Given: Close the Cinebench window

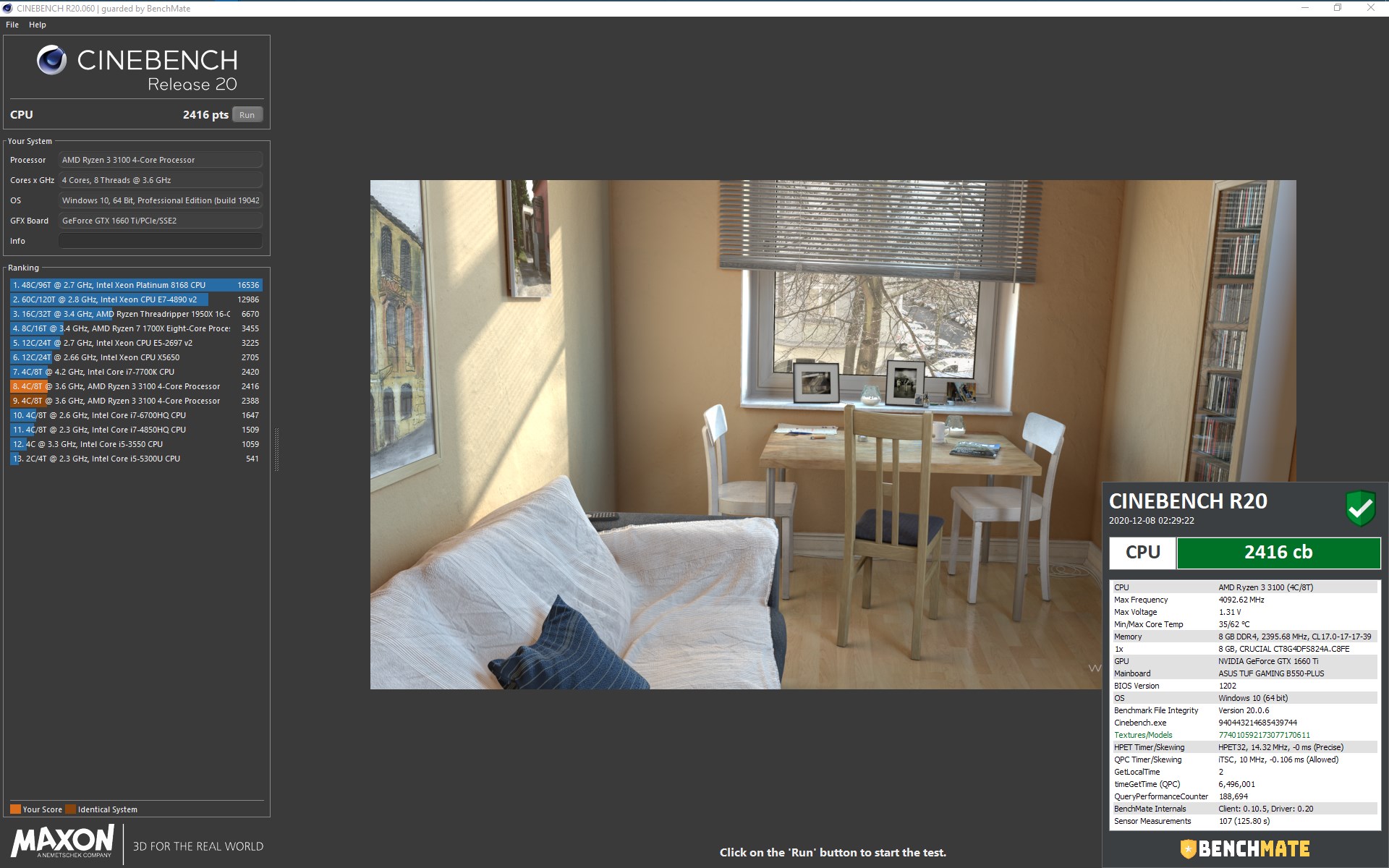Looking at the screenshot, I should click(x=1371, y=8).
